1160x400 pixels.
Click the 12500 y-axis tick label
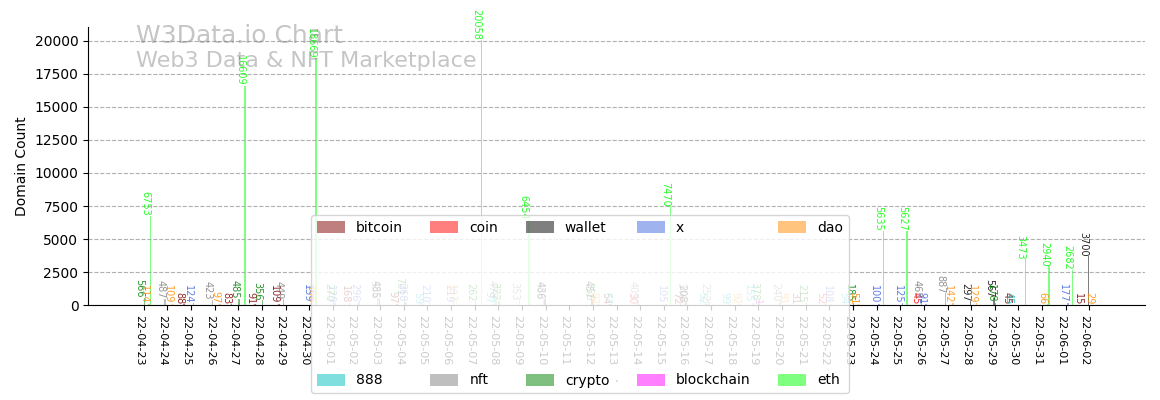coord(56,141)
